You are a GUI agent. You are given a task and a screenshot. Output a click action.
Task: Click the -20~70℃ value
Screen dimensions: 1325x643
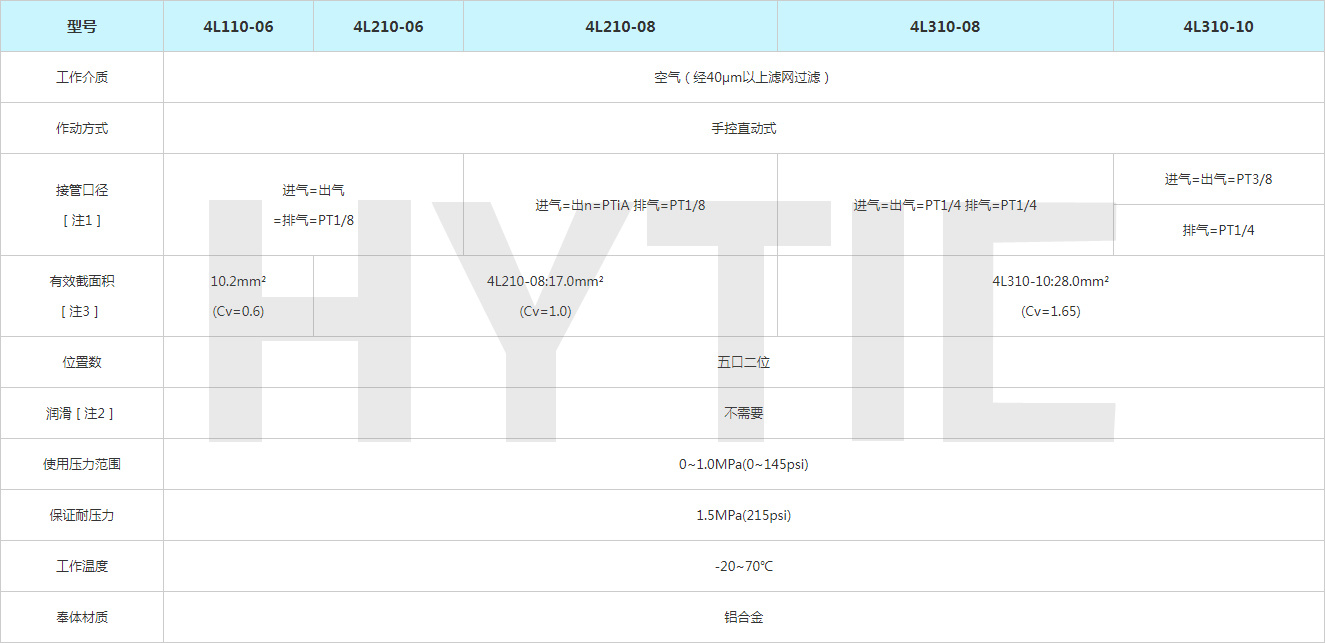tap(744, 566)
